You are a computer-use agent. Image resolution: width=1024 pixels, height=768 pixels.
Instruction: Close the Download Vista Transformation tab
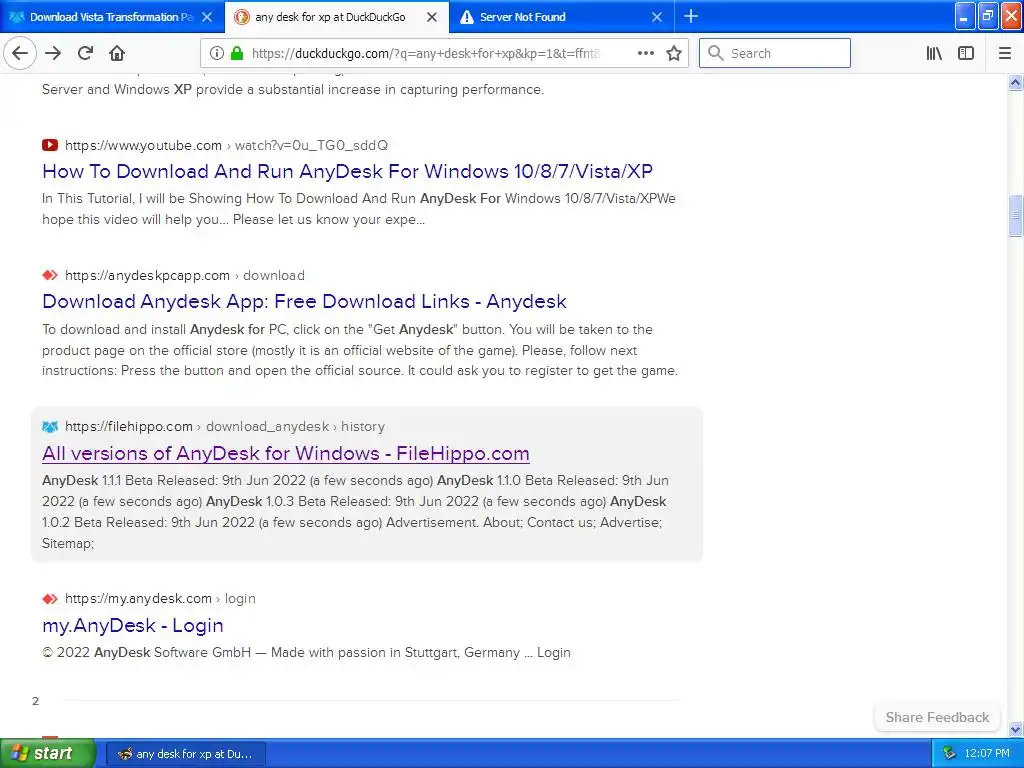point(206,17)
